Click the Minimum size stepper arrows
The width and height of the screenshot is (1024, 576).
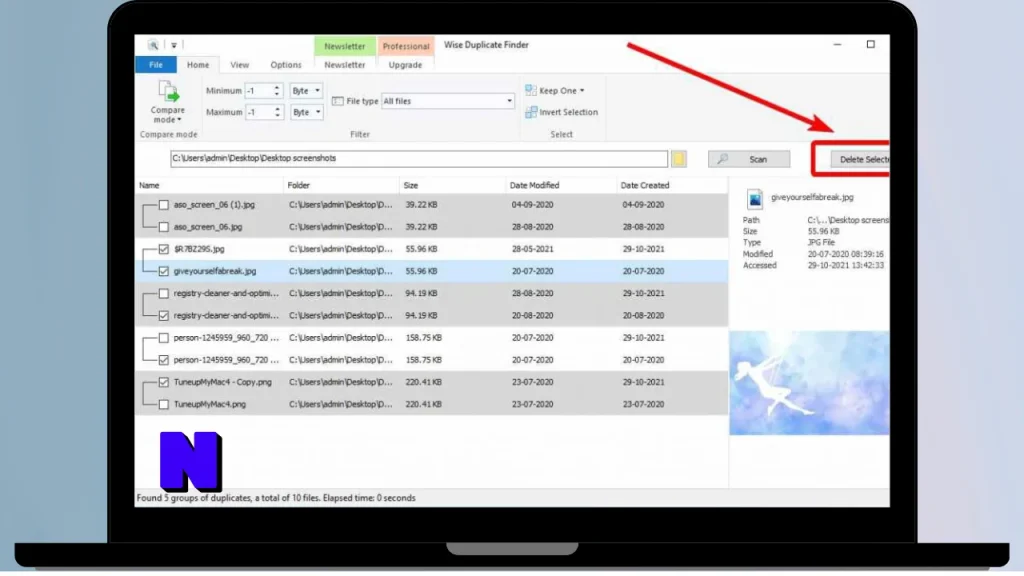pos(277,91)
